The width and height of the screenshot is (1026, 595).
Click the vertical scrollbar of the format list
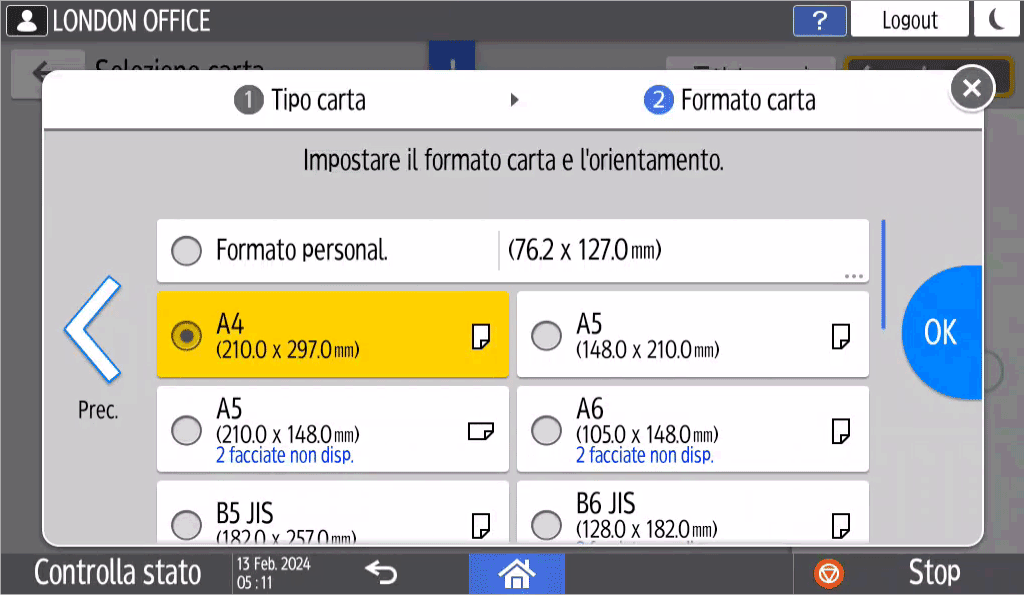click(x=883, y=274)
